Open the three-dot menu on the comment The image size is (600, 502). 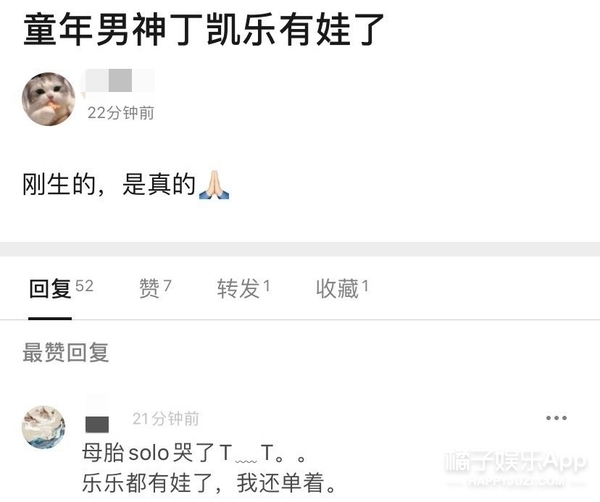coord(556,418)
